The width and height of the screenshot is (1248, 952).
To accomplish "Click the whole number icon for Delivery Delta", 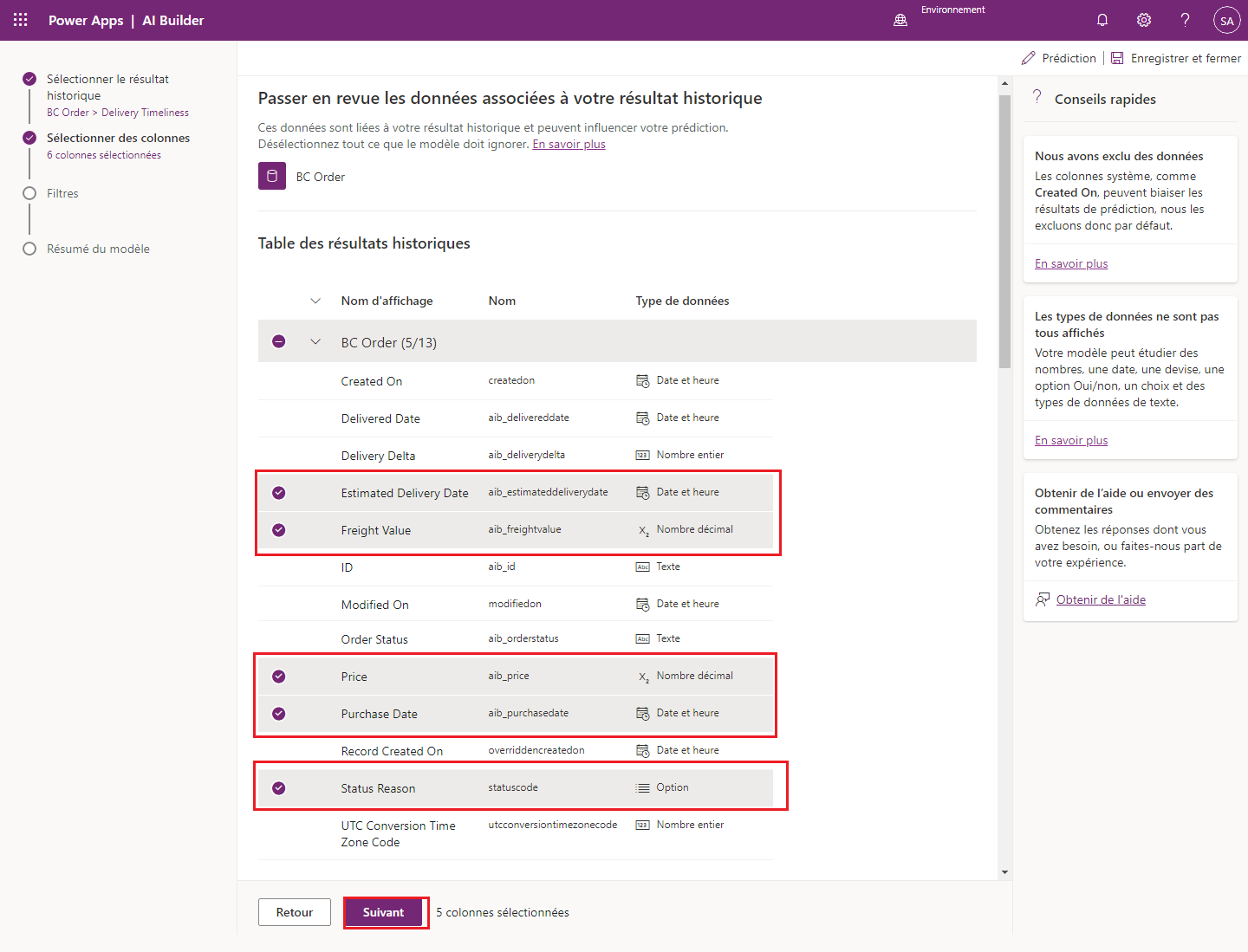I will pyautogui.click(x=643, y=455).
